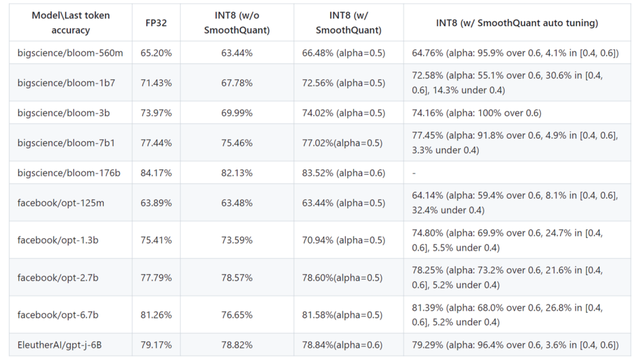This screenshot has height=360, width=640.
Task: Select the facebook/opt-125m row label
Action: (x=61, y=203)
